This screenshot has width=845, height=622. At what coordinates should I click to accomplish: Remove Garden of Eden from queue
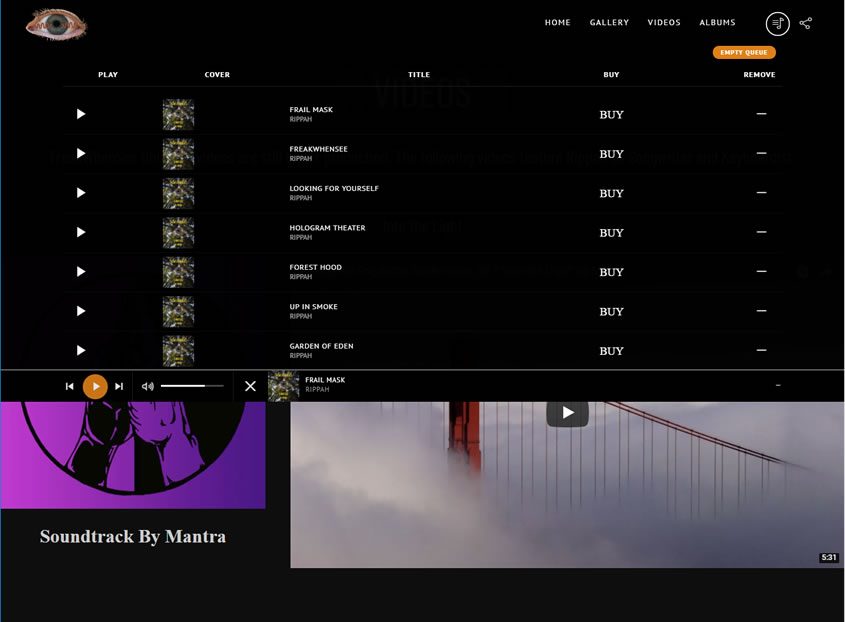[x=761, y=350]
